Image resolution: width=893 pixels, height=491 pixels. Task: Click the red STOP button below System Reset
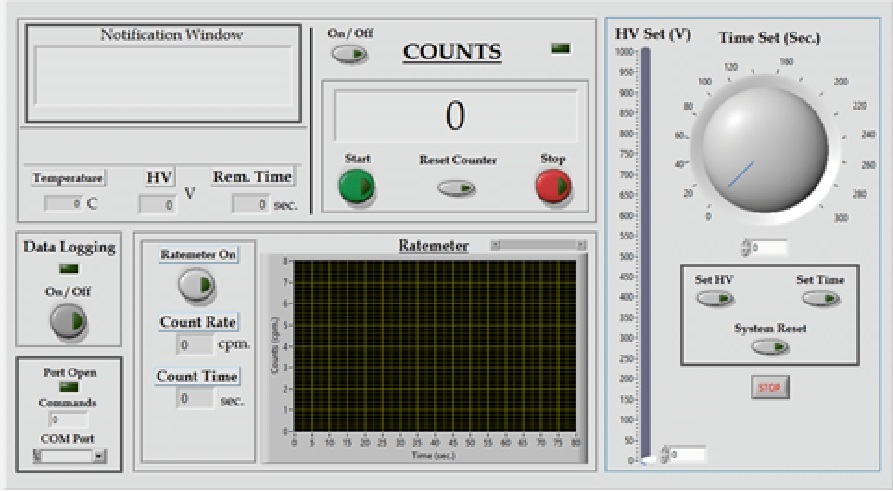coord(769,387)
